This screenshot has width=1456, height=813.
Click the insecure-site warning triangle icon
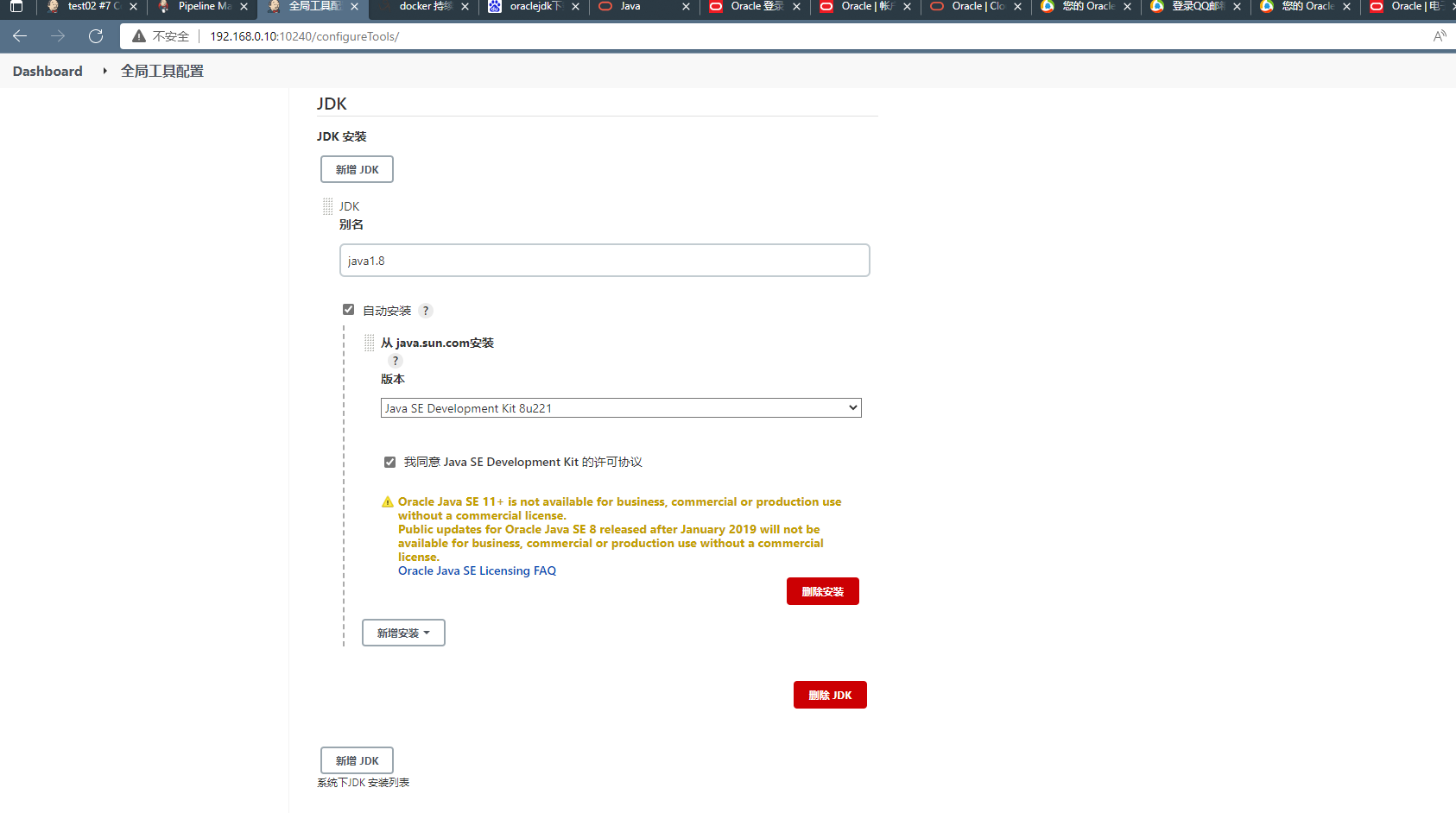[x=138, y=36]
